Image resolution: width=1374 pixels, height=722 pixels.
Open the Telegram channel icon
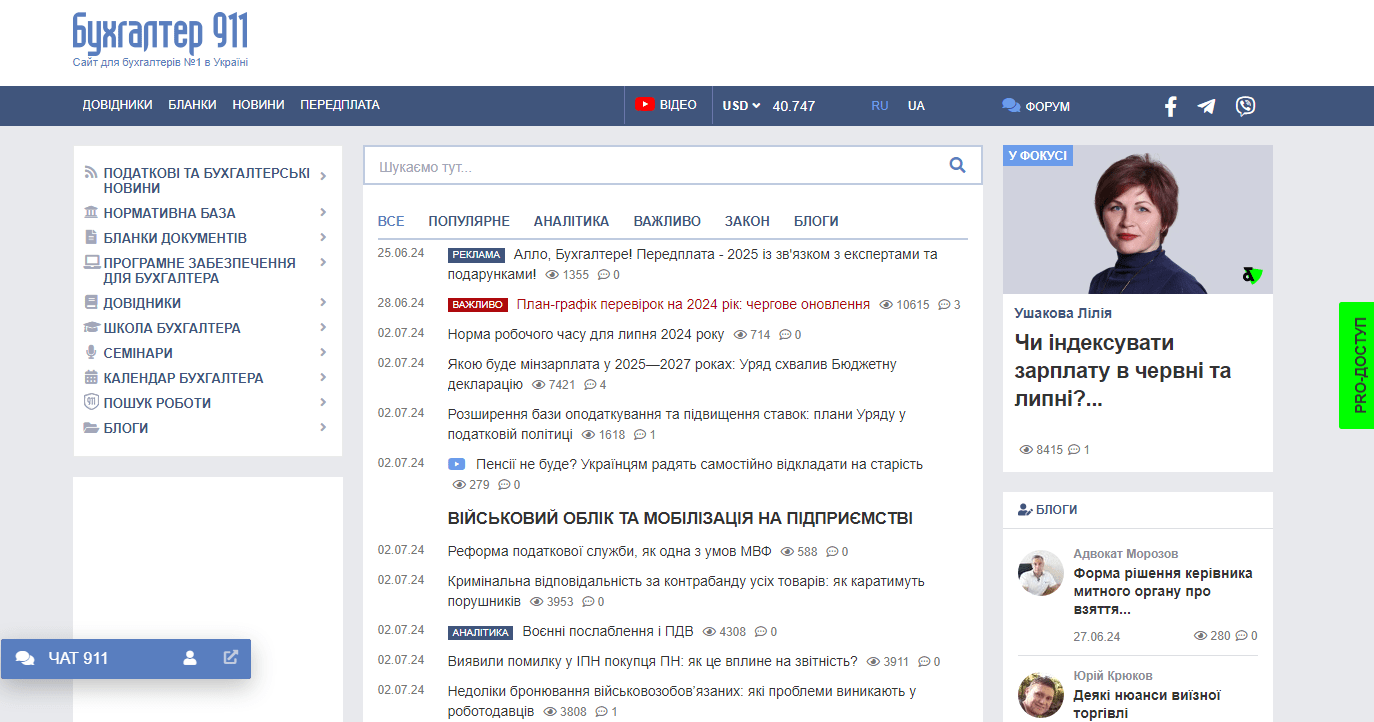[x=1207, y=106]
